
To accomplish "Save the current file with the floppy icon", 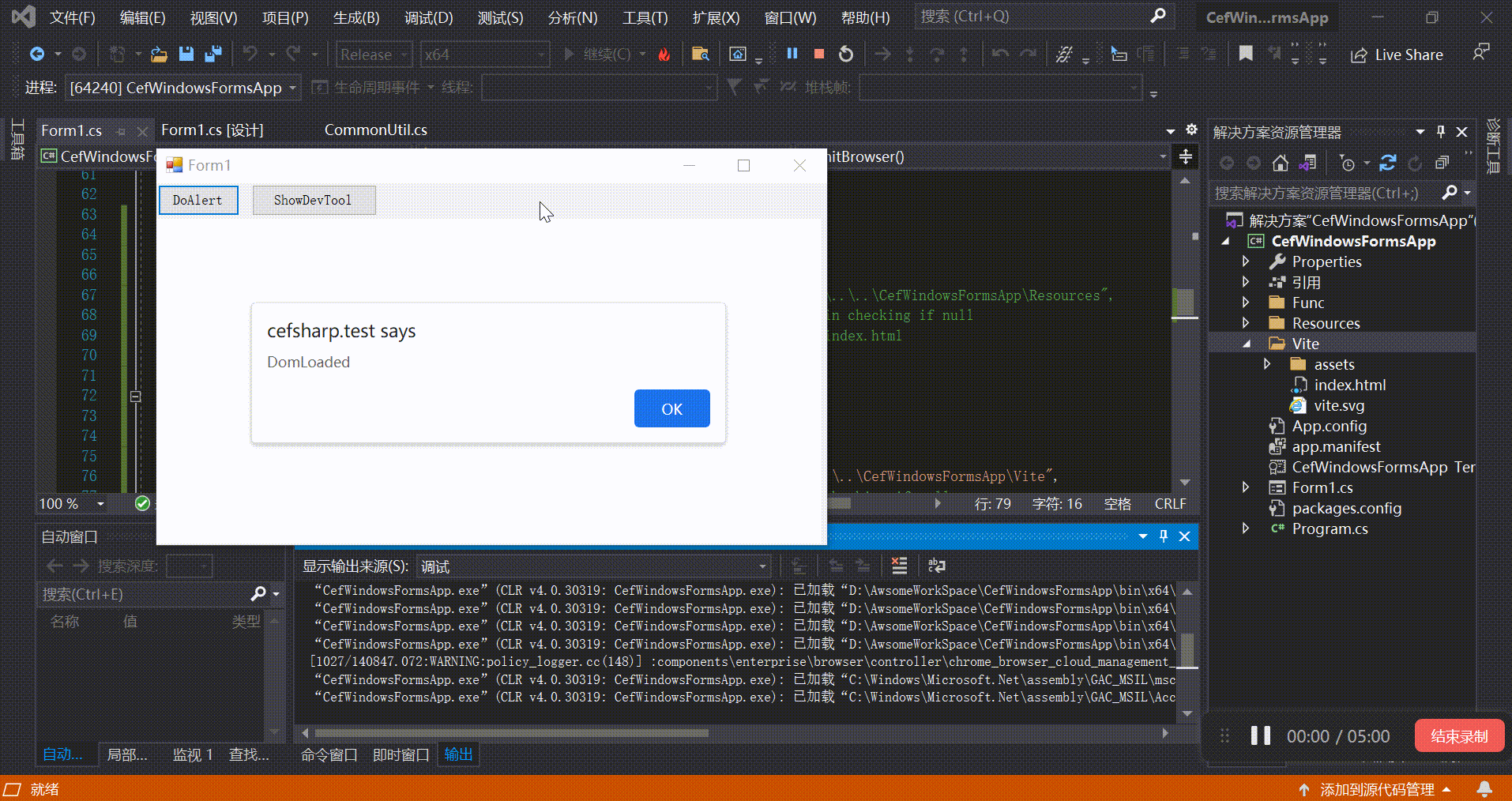I will tap(186, 54).
